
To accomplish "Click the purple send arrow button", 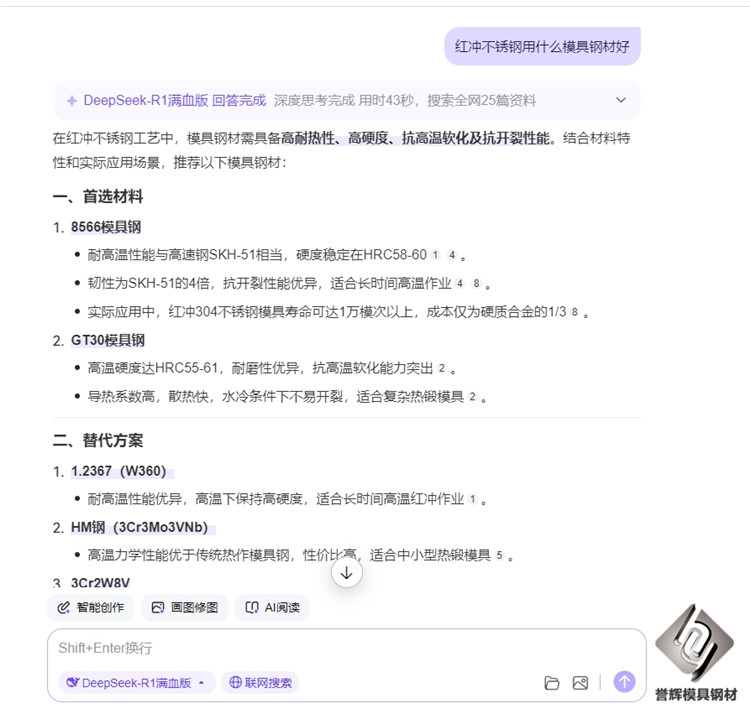I will [624, 682].
